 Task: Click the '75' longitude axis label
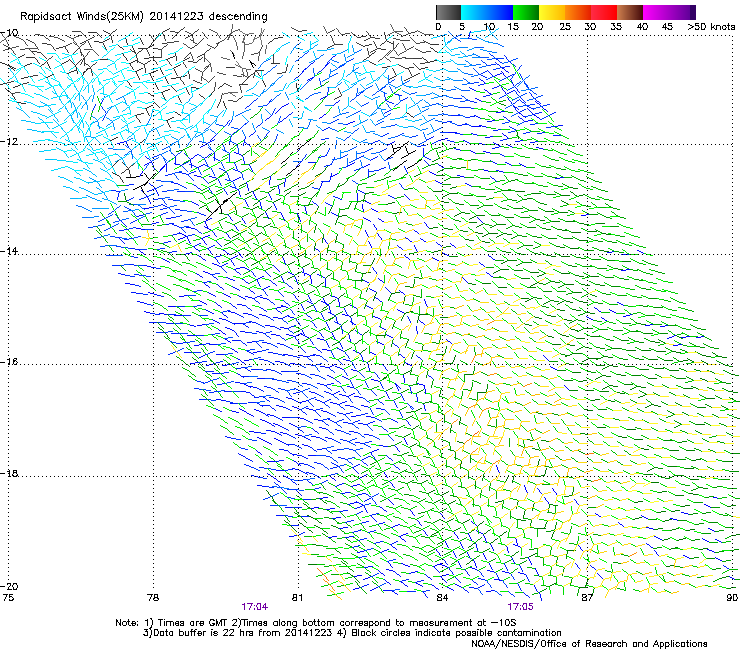(8, 598)
